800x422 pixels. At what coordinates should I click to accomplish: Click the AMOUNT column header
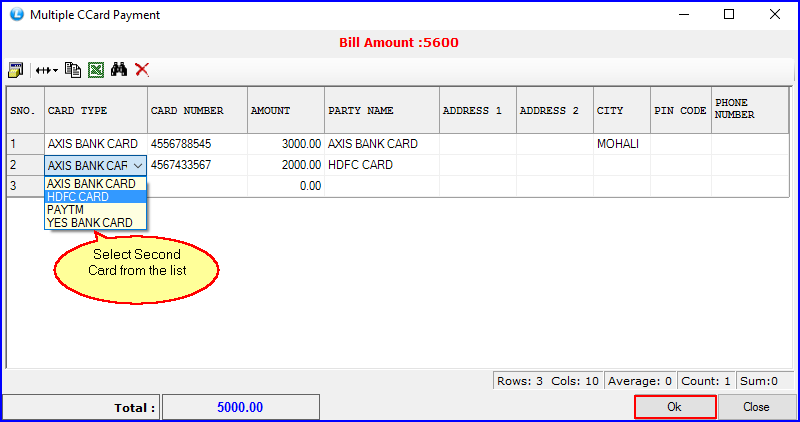[x=286, y=110]
